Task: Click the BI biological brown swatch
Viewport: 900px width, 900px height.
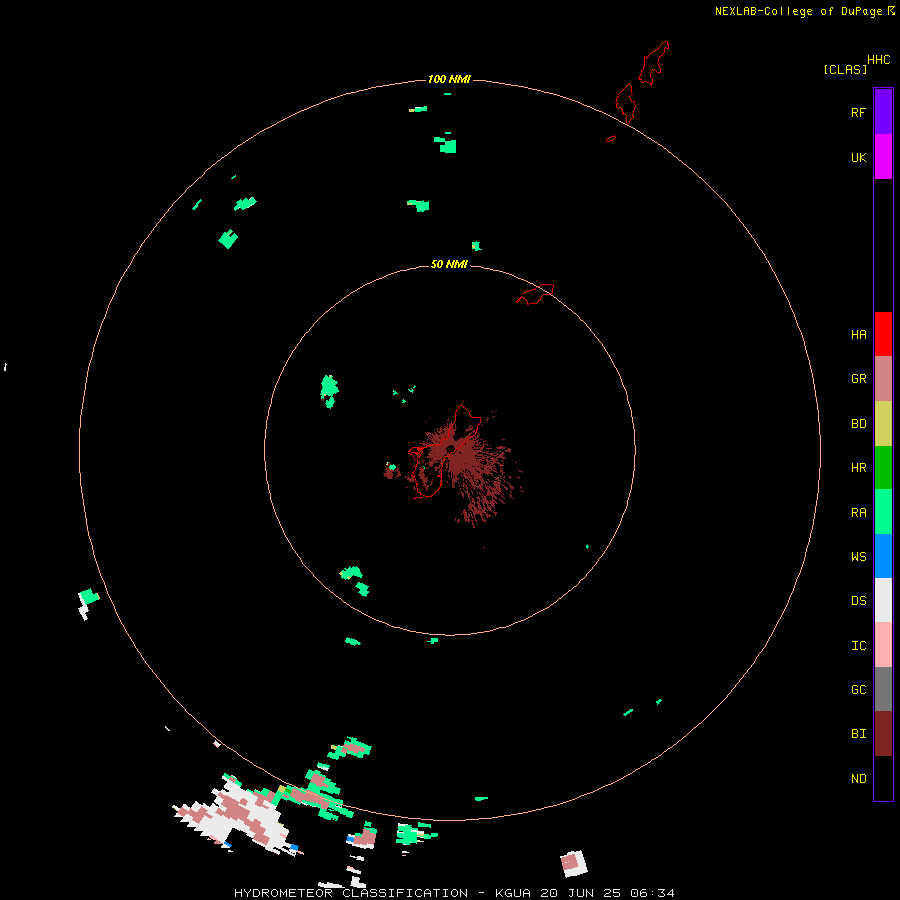Action: pos(883,734)
